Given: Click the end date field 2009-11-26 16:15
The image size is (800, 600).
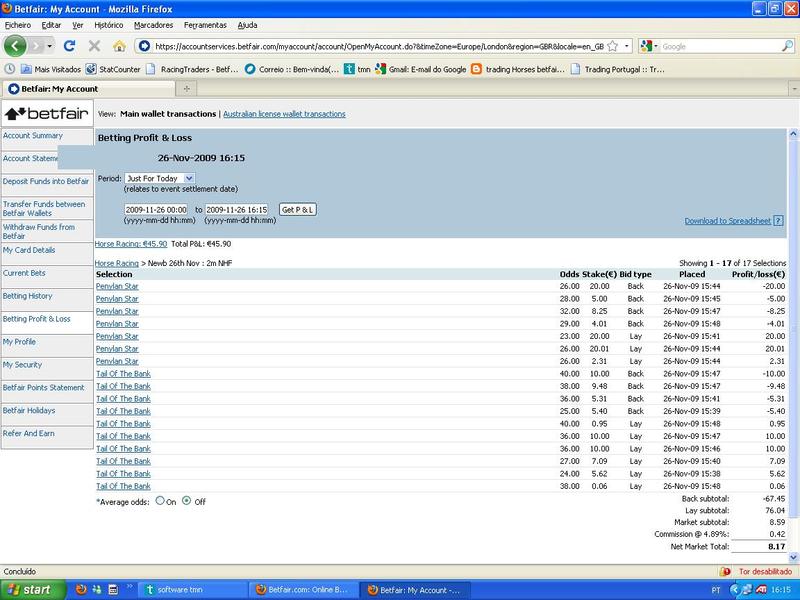Looking at the screenshot, I should point(237,210).
